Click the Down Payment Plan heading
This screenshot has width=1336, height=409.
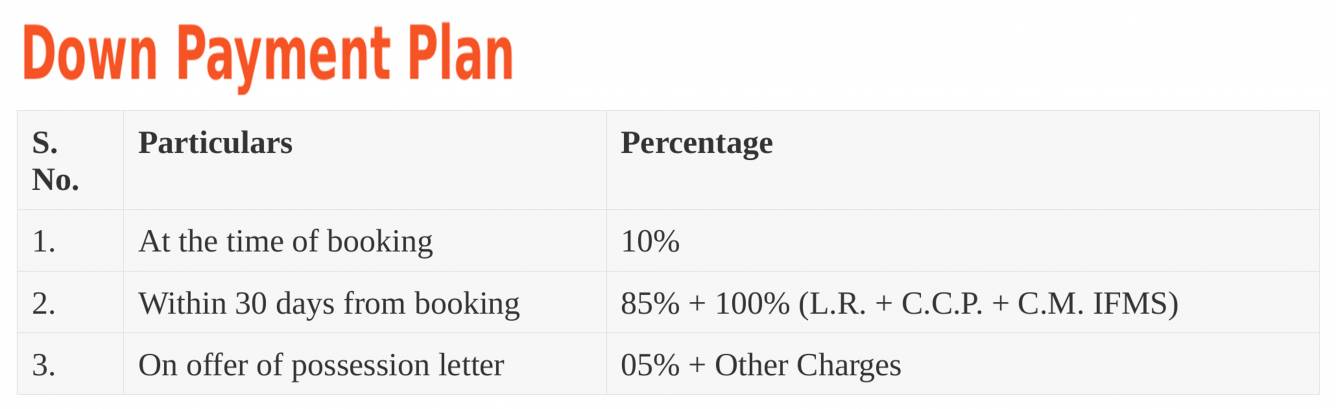click(267, 56)
